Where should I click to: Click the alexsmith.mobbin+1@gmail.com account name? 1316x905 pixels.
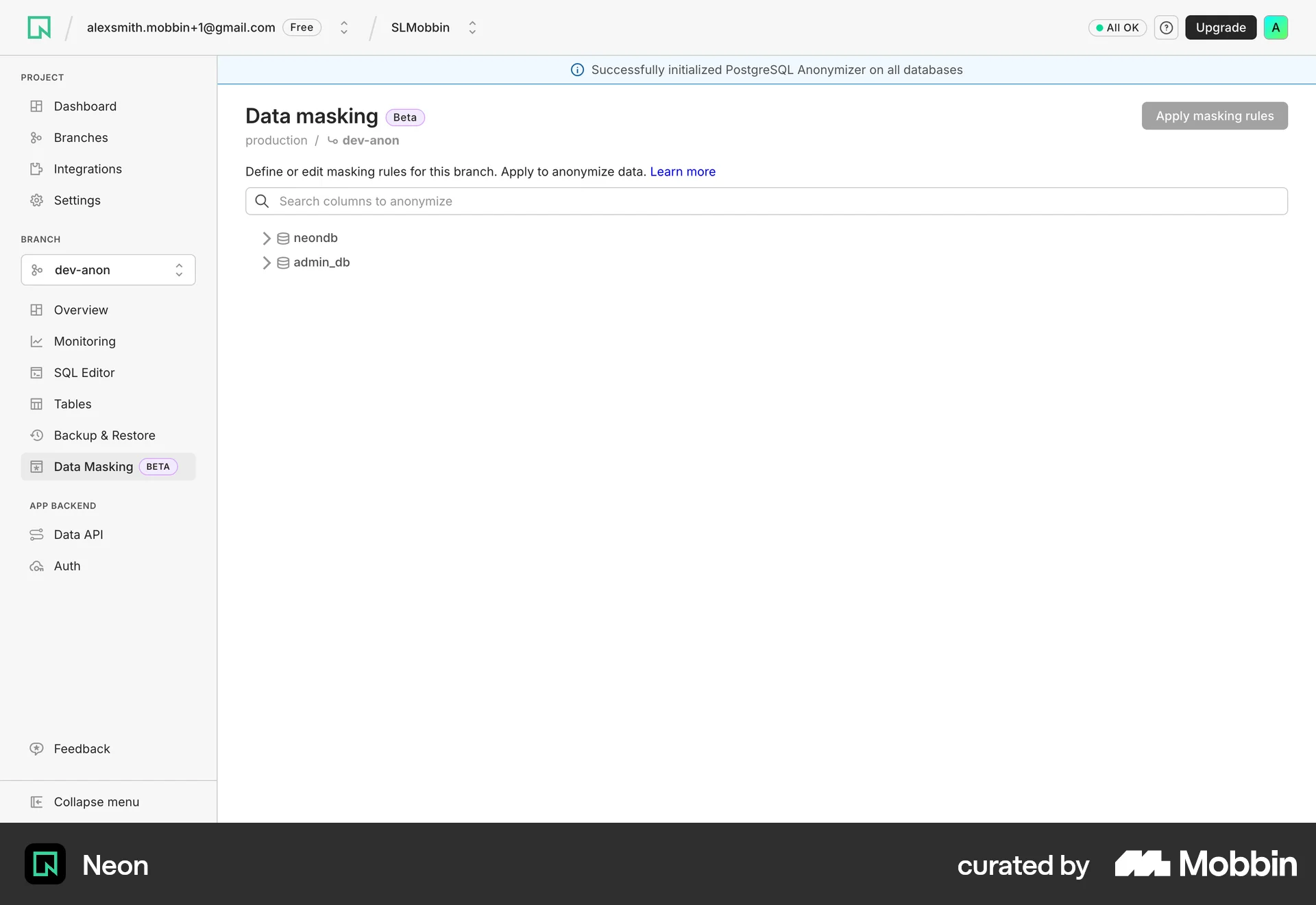tap(181, 27)
